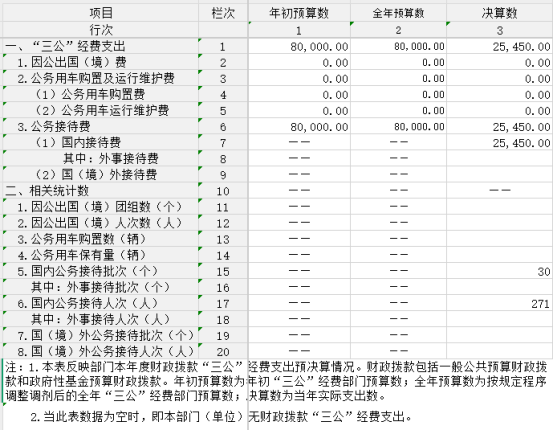Click the 年初预算数 column header
Viewport: 554px width, 430px height.
tap(299, 13)
